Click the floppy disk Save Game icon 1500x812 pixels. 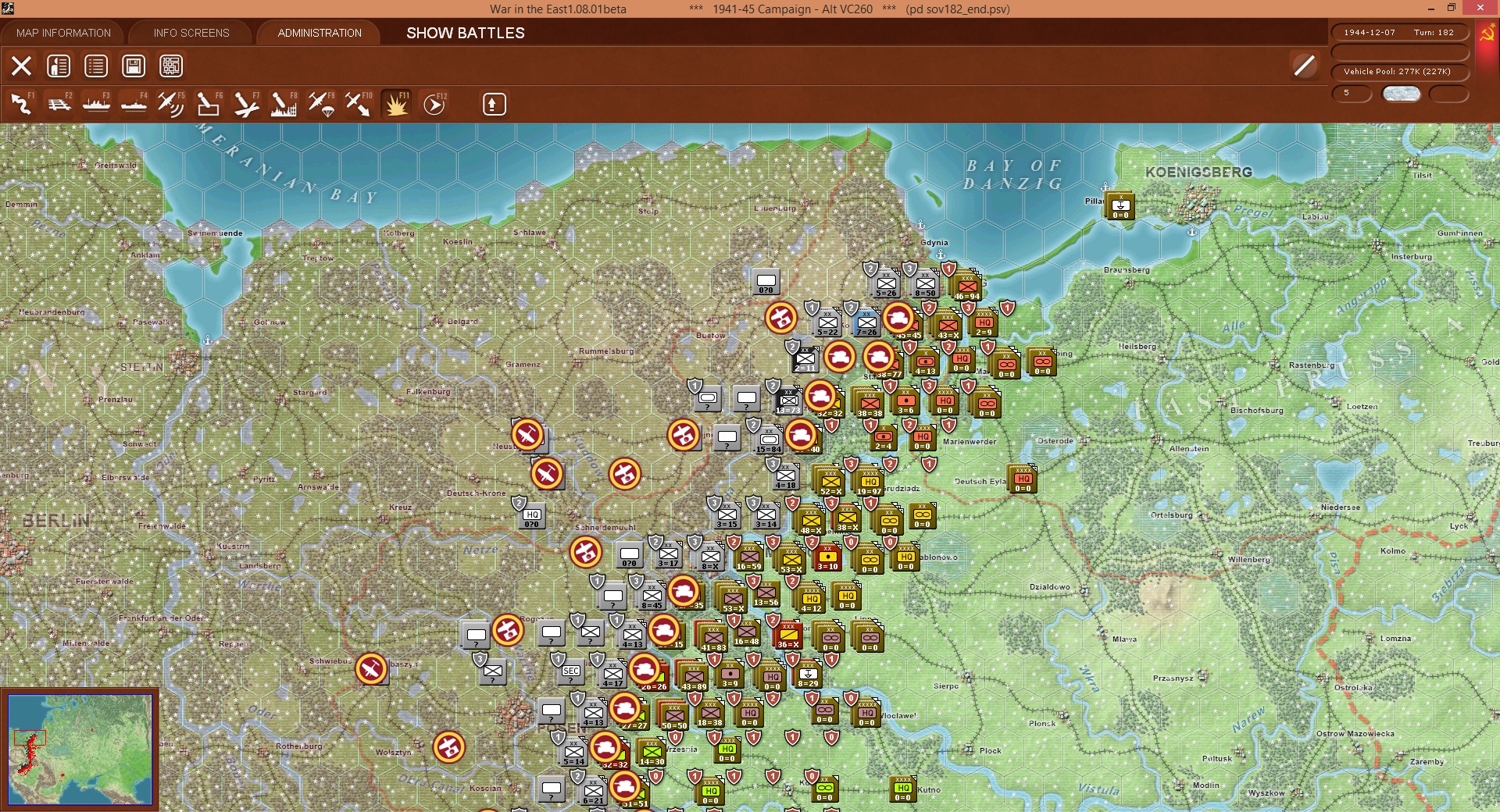134,66
